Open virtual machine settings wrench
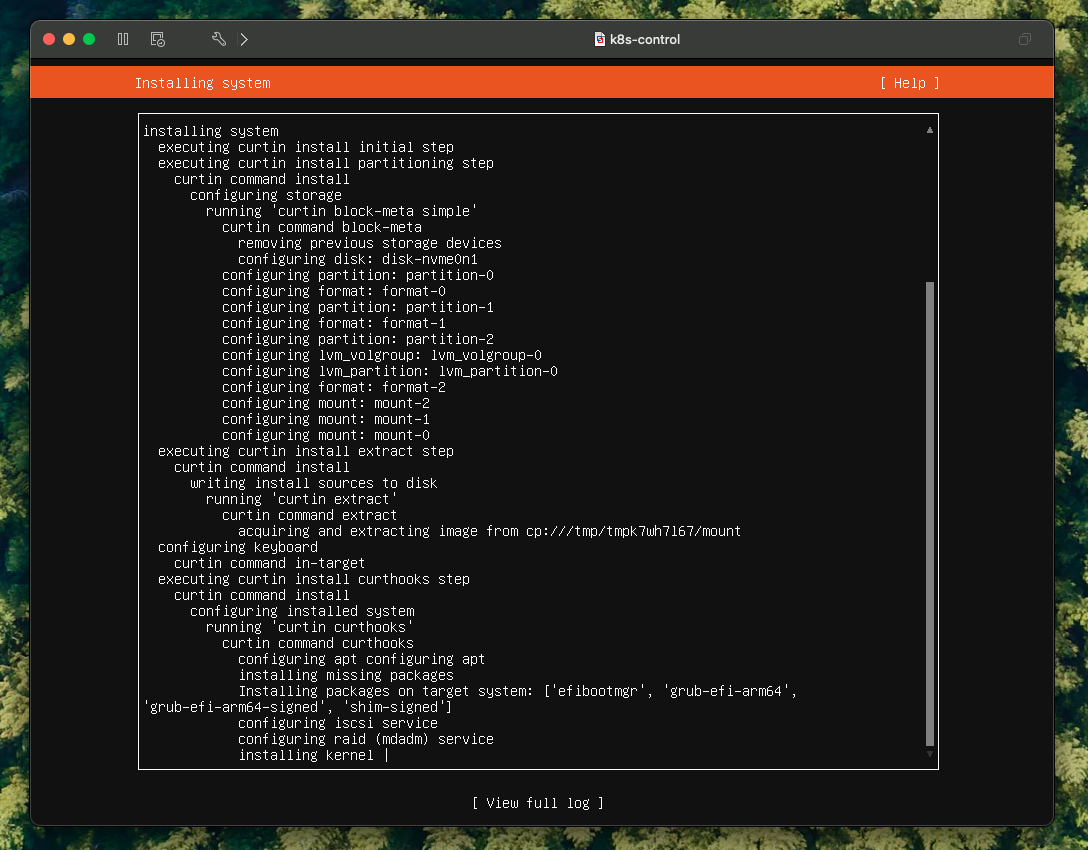This screenshot has width=1088, height=850. pyautogui.click(x=219, y=39)
